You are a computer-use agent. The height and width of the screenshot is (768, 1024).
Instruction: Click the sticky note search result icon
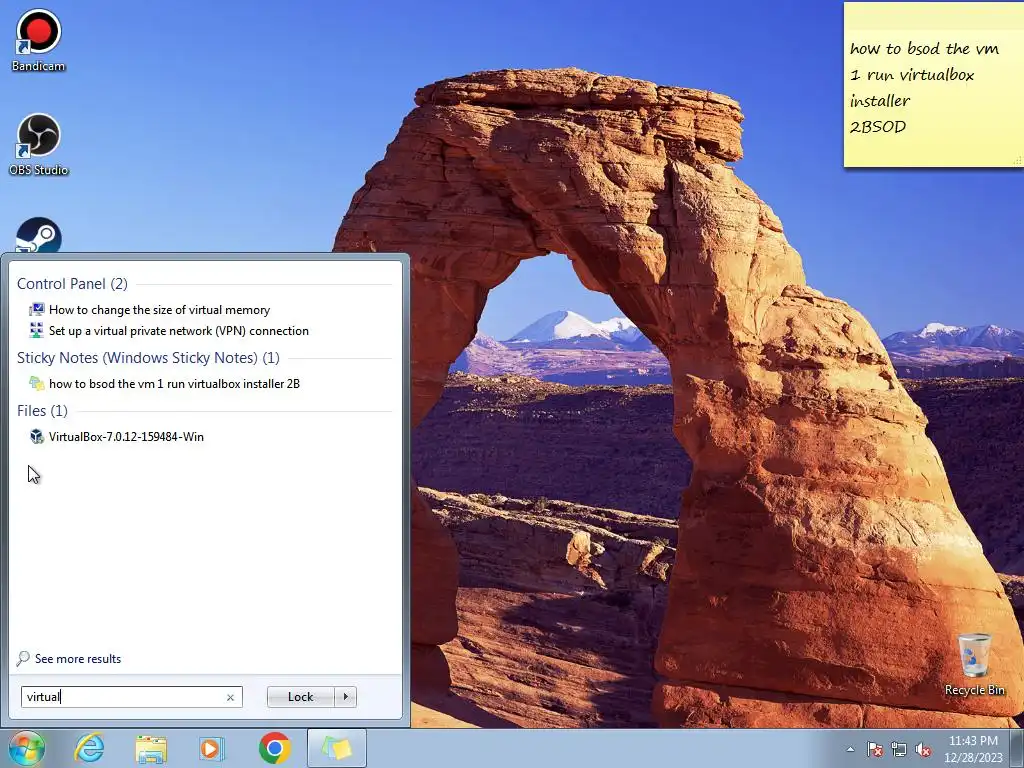37,383
